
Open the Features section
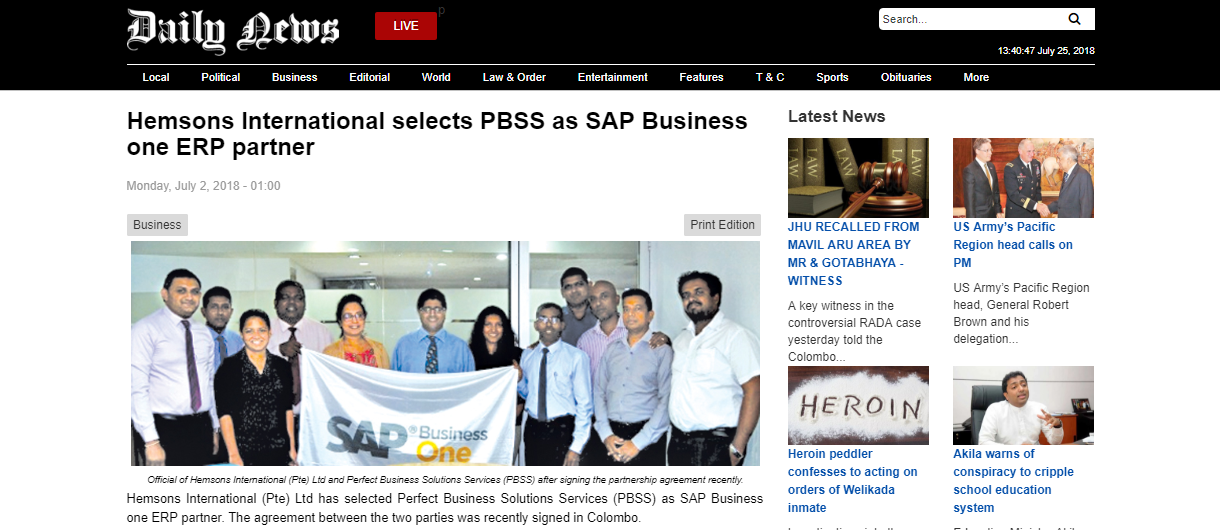click(701, 77)
